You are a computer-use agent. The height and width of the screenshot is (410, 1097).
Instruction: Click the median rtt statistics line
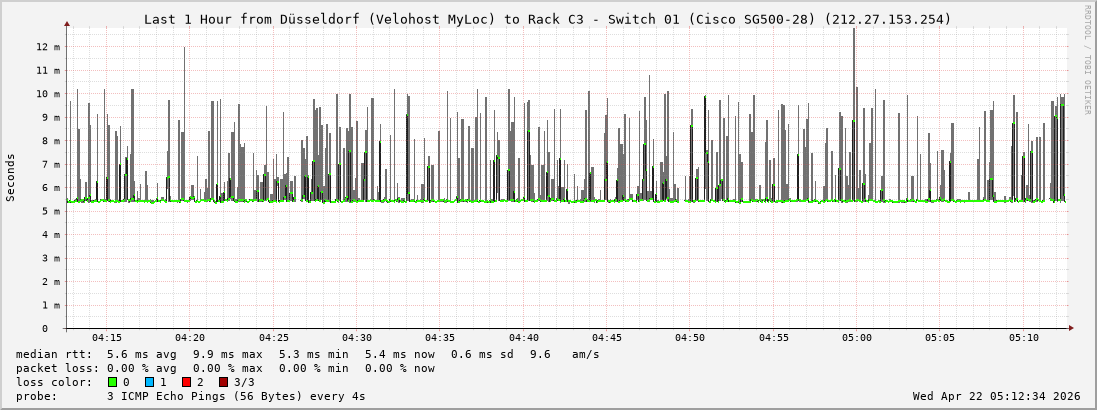tap(308, 354)
